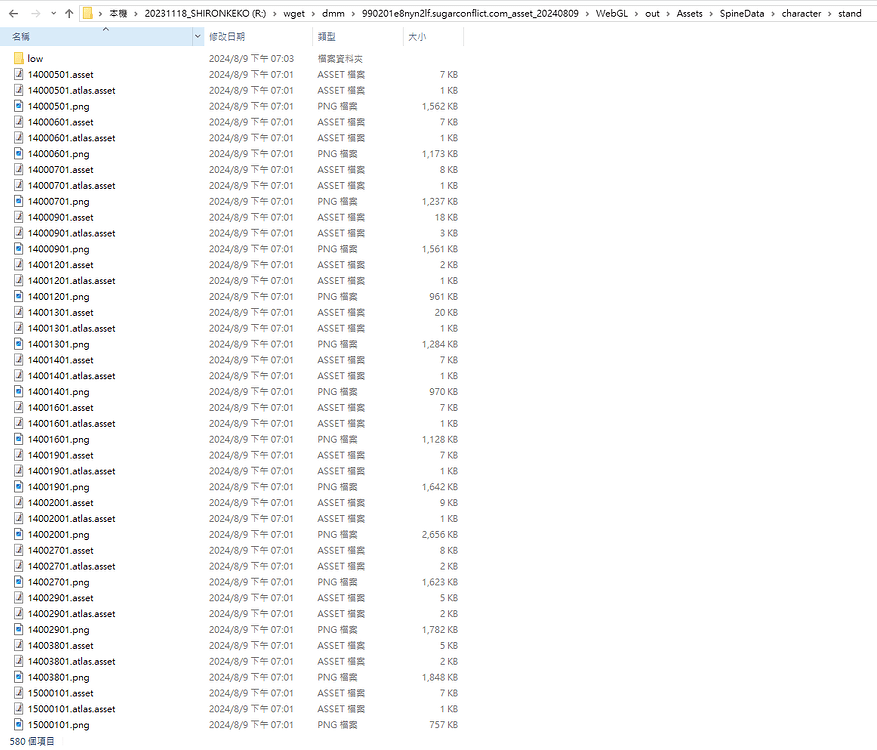Screen dimensions: 877x750
Task: Select the 14003801.asset file
Action: [60, 646]
